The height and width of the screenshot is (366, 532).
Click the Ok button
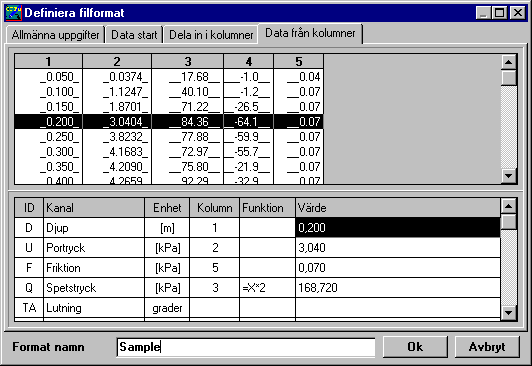[415, 347]
